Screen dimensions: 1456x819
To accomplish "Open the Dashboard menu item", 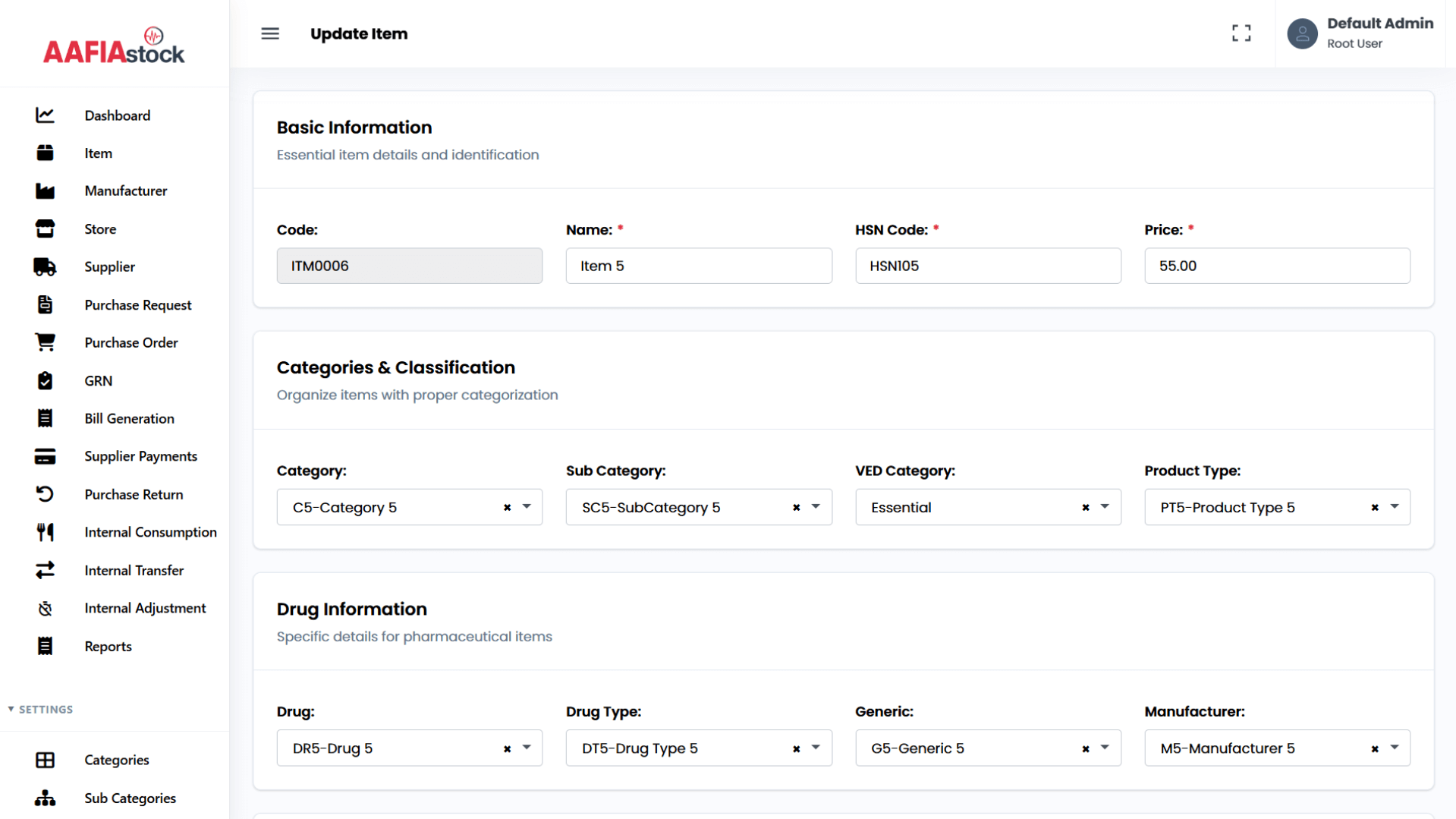I will click(117, 115).
